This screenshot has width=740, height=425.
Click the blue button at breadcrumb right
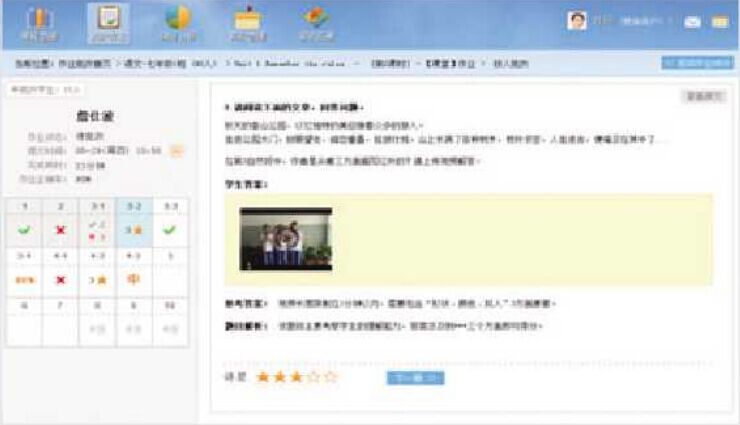[x=697, y=62]
